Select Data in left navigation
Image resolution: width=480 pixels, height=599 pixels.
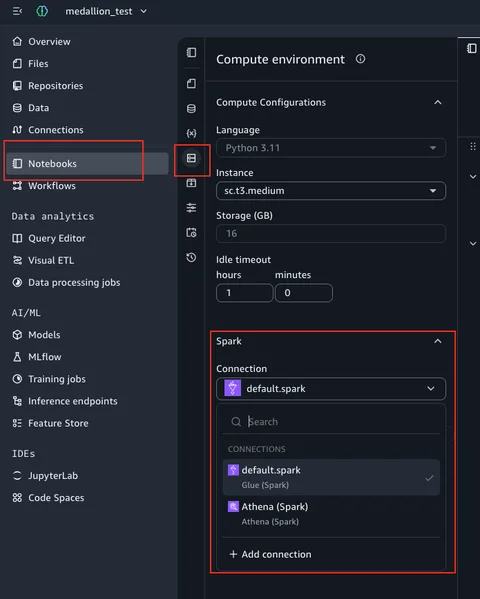pyautogui.click(x=31, y=108)
